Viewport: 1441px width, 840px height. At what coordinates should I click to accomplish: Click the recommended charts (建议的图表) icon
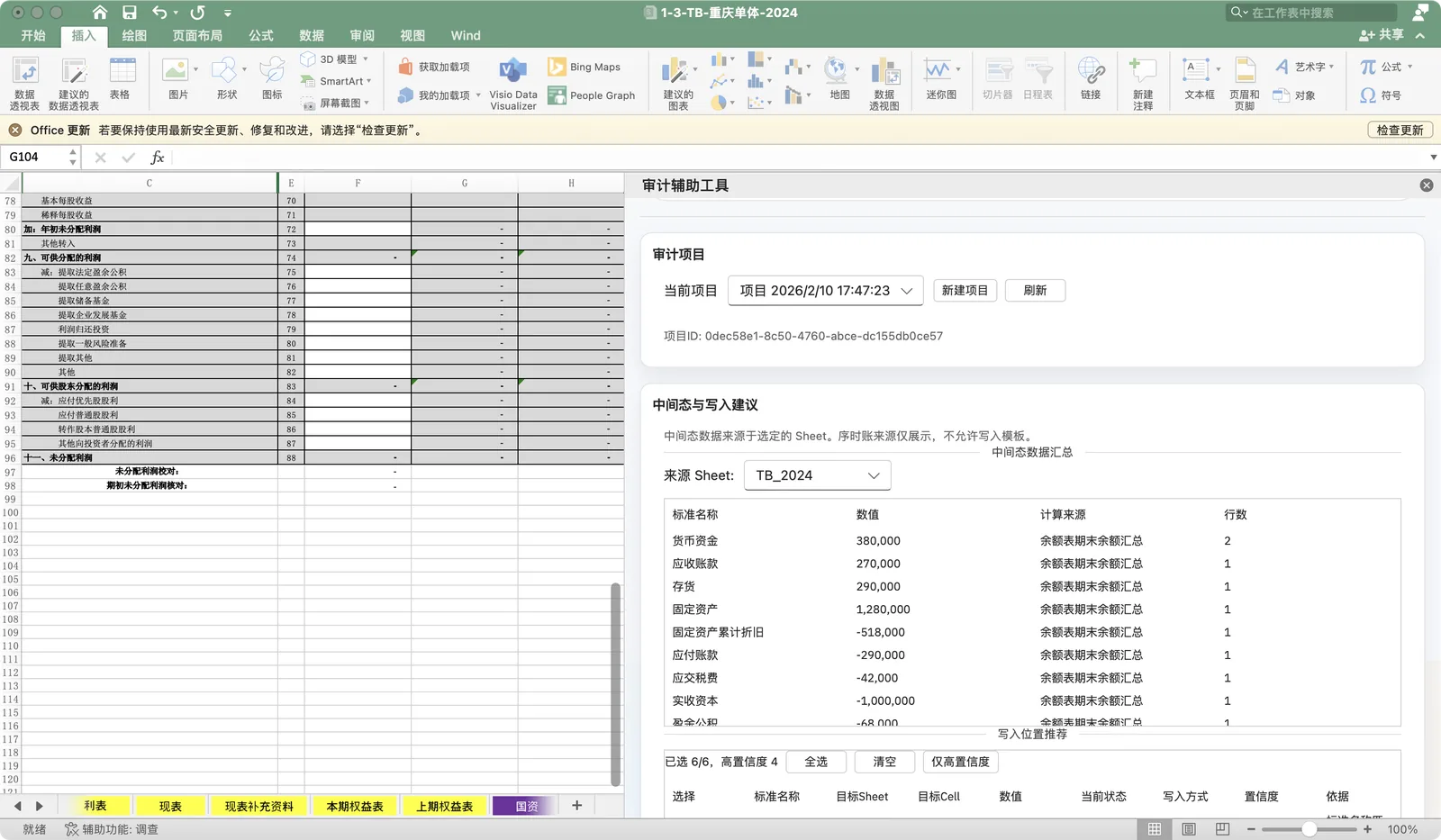coord(678,82)
